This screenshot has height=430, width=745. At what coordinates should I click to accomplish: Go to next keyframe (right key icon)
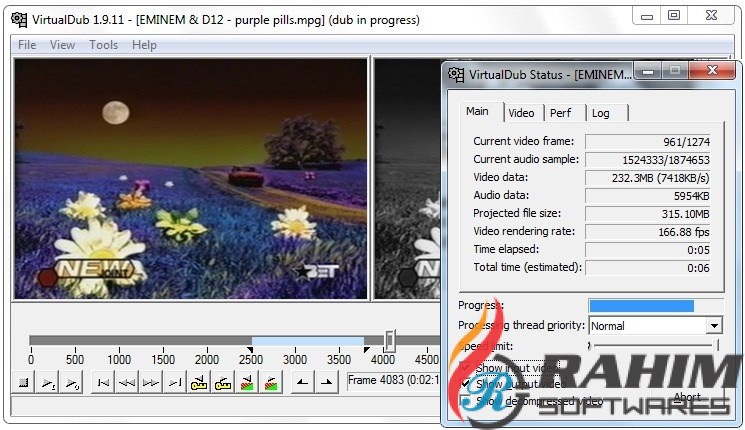(223, 382)
